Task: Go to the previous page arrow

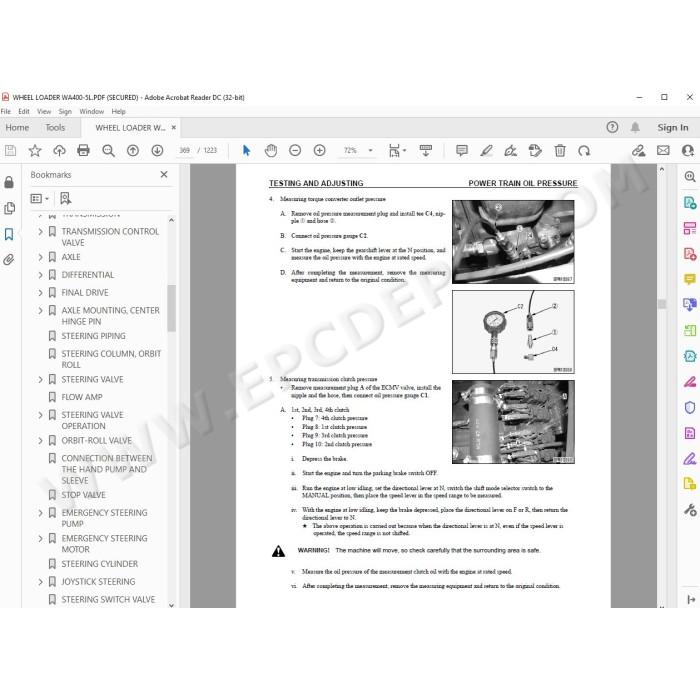Action: click(x=133, y=151)
